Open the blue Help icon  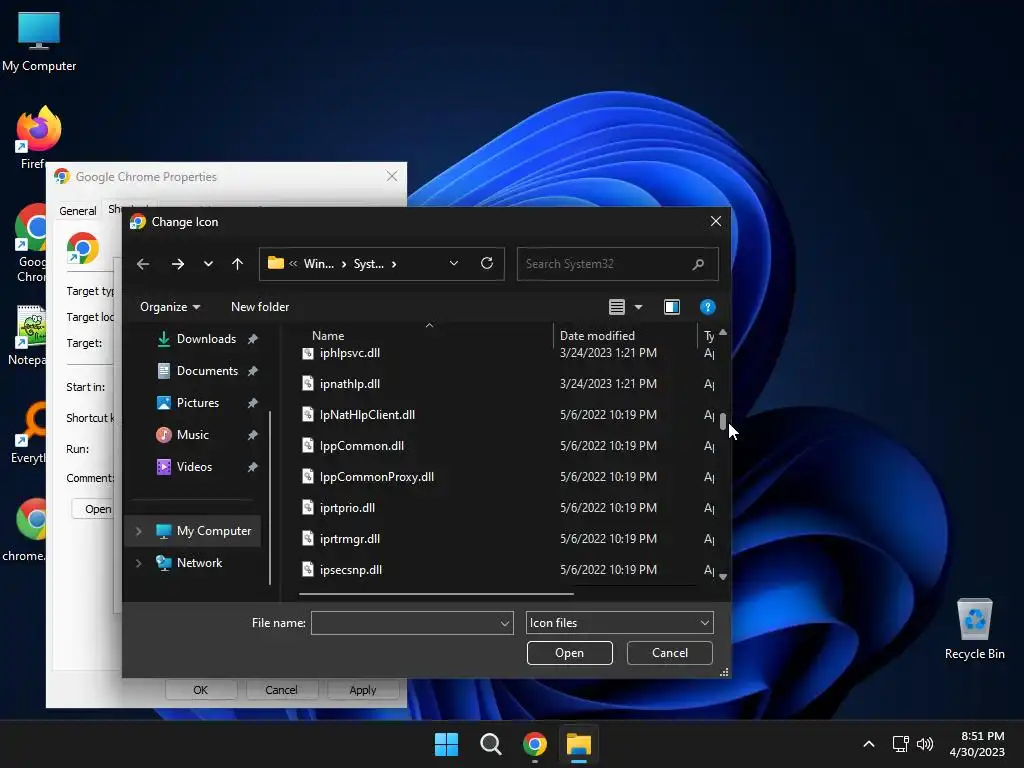[707, 307]
